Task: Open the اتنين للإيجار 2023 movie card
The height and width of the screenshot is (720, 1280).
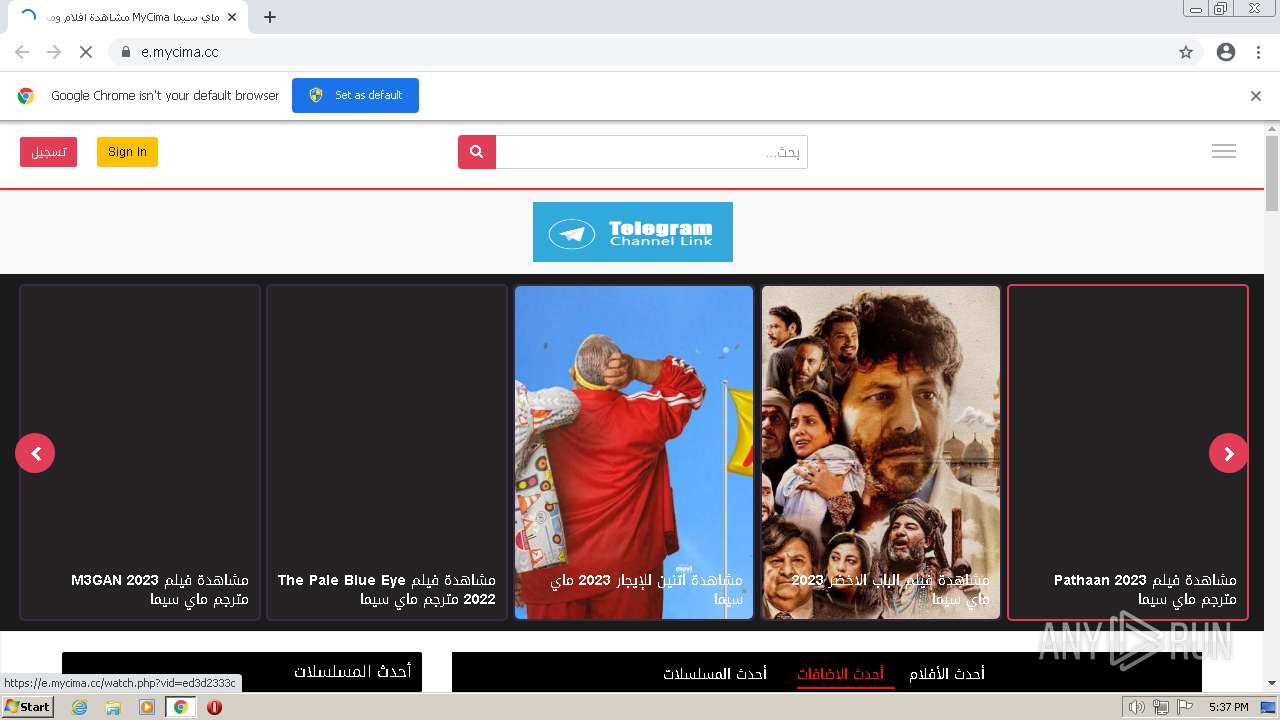Action: (x=634, y=453)
